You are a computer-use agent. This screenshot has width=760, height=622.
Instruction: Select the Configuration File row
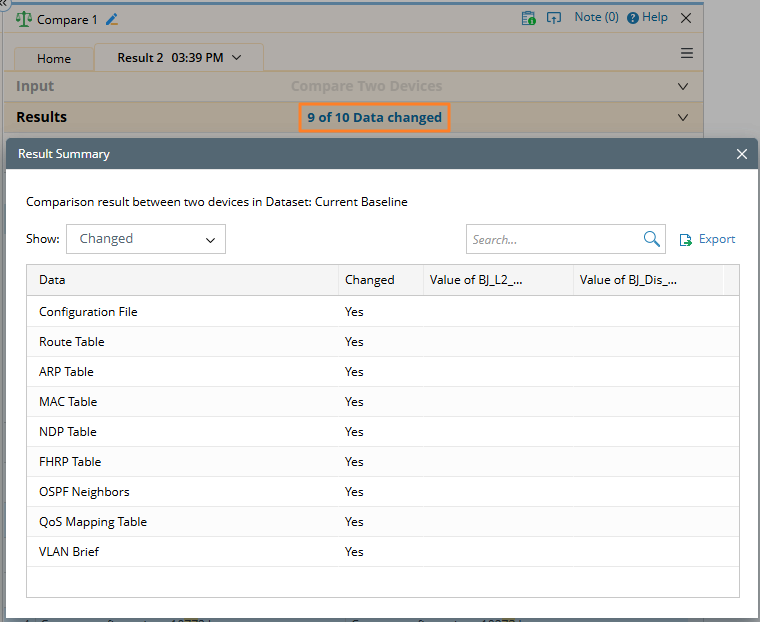point(88,312)
